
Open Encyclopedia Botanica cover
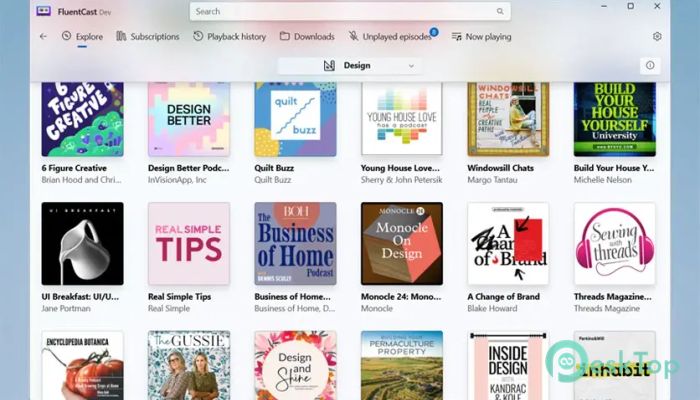point(83,365)
